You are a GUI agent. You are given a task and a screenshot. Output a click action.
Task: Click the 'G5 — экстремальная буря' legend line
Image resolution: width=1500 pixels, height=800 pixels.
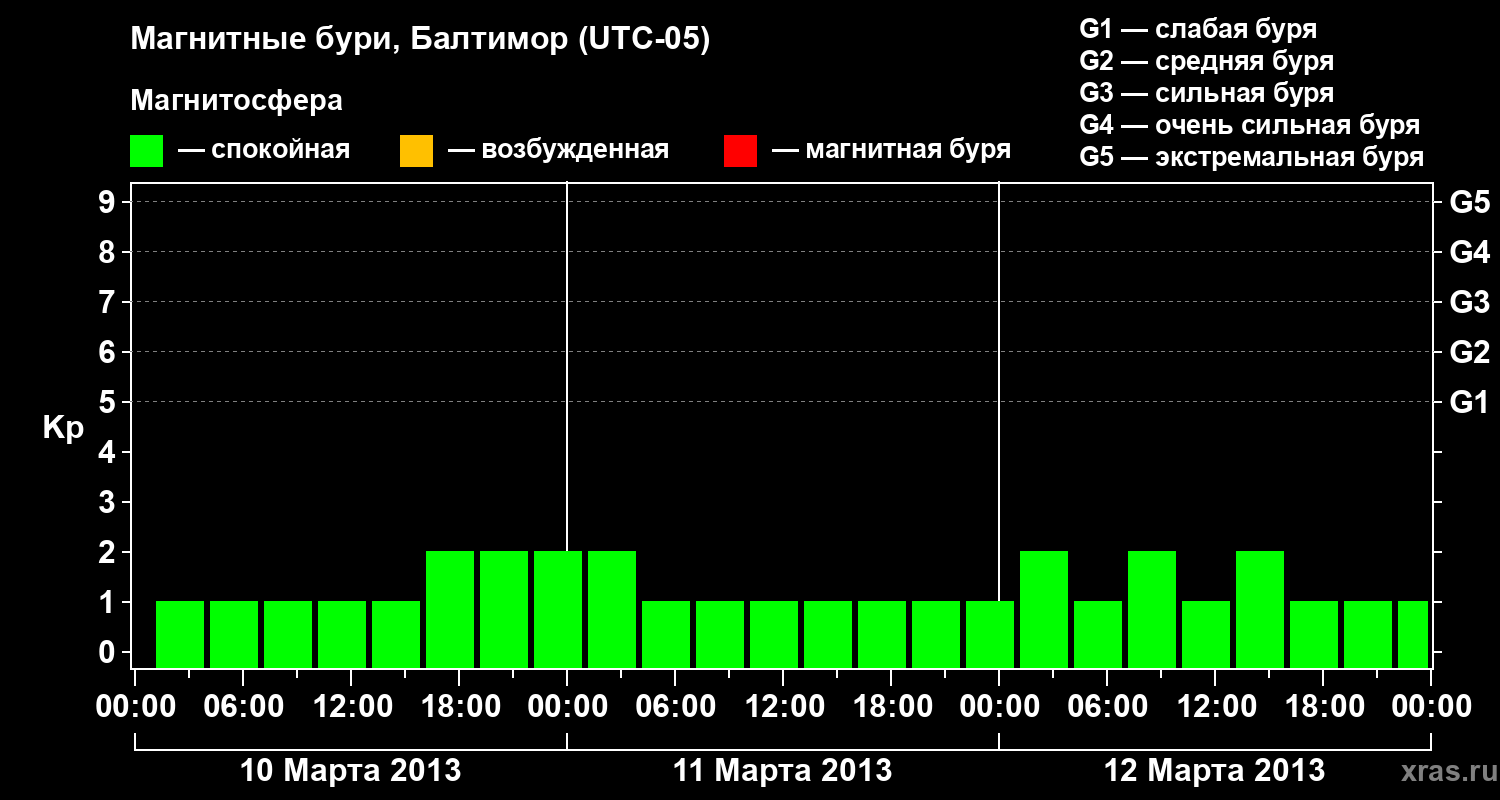coord(1251,157)
